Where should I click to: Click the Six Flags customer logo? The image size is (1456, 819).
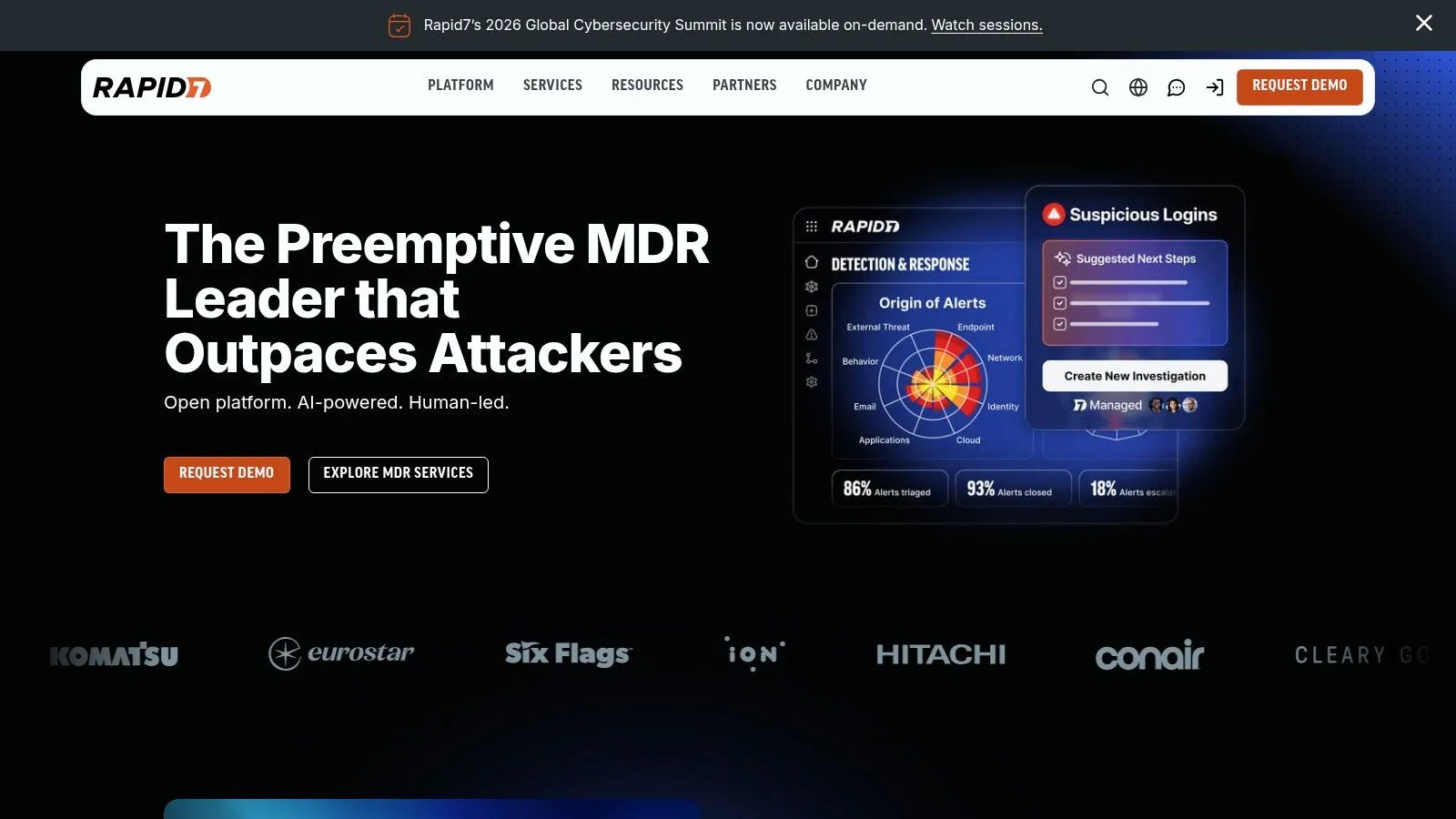point(568,653)
